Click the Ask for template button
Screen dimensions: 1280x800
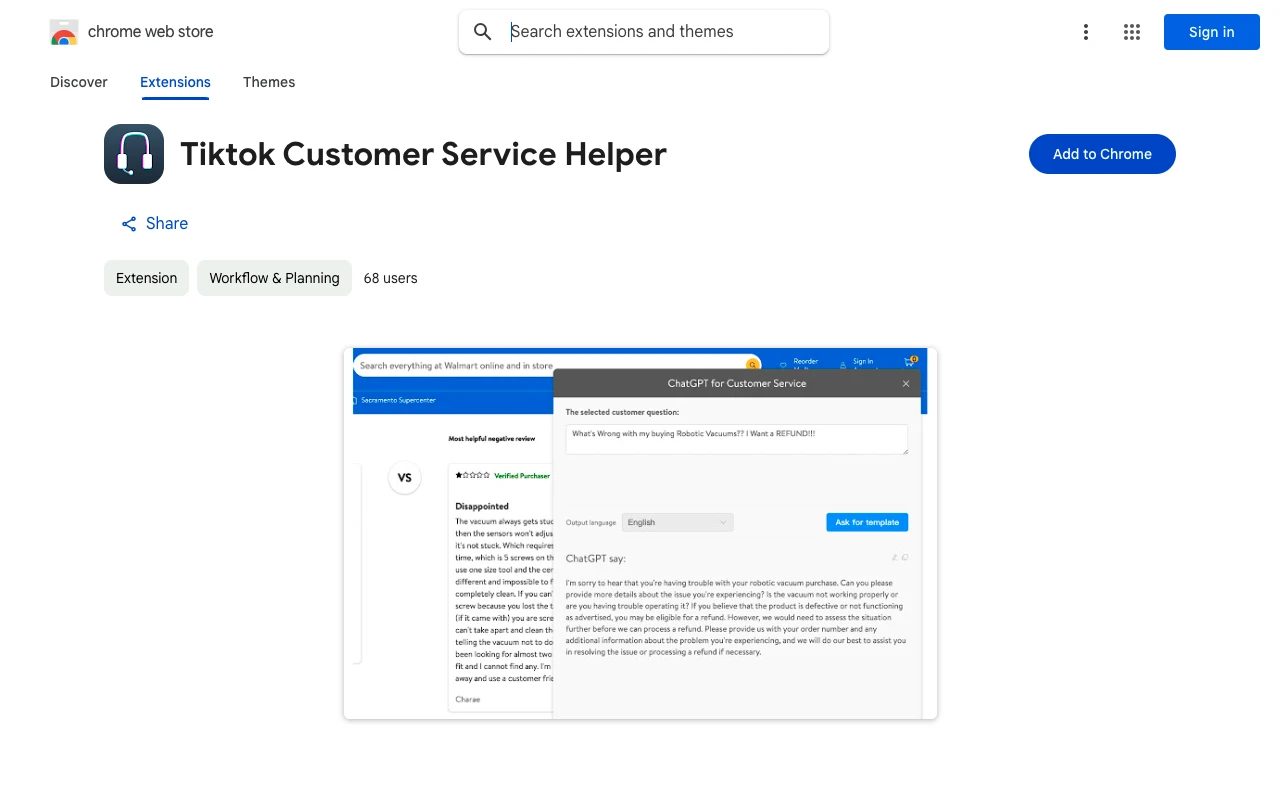coord(867,522)
